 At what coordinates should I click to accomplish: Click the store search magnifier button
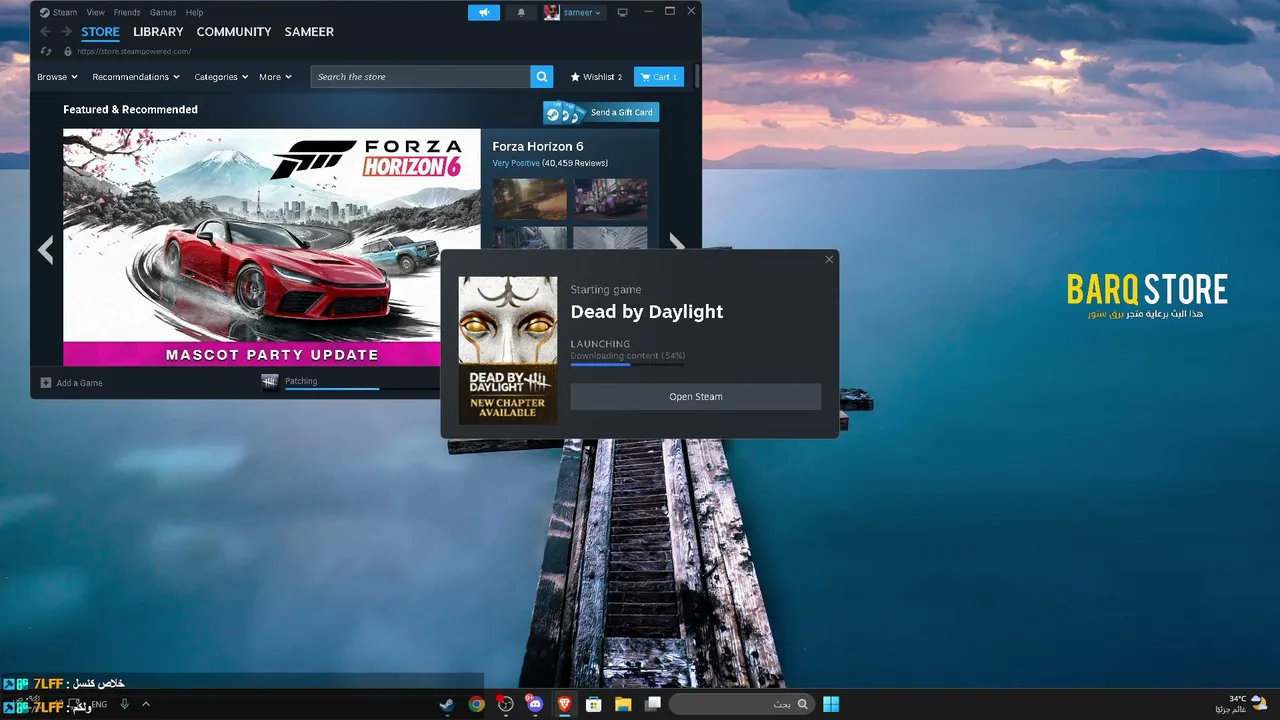tap(542, 77)
